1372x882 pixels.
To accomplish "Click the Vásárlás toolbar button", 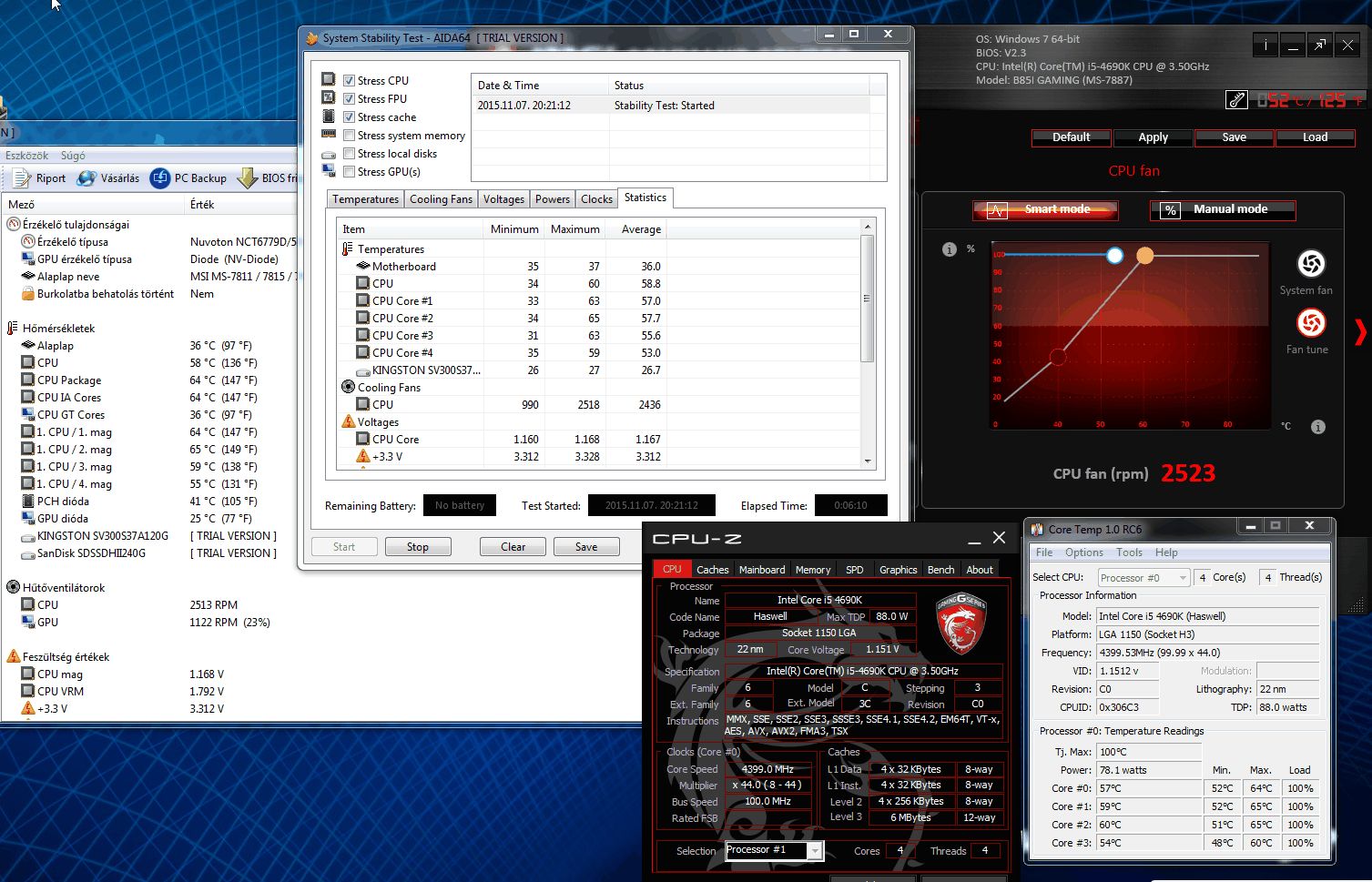I will click(x=109, y=178).
